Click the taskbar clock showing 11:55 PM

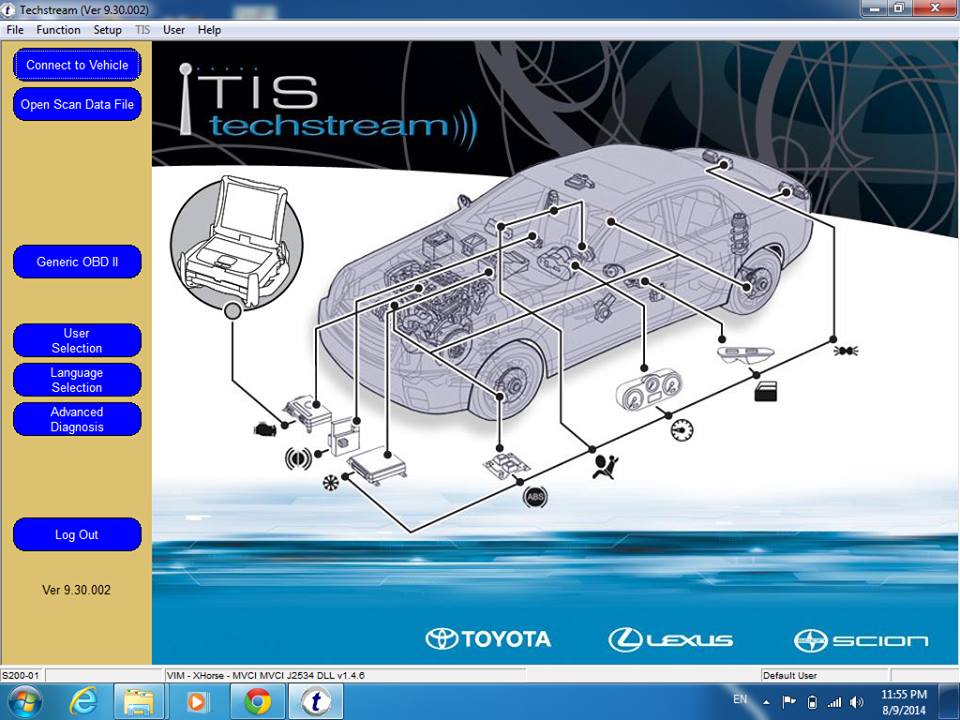[x=904, y=702]
